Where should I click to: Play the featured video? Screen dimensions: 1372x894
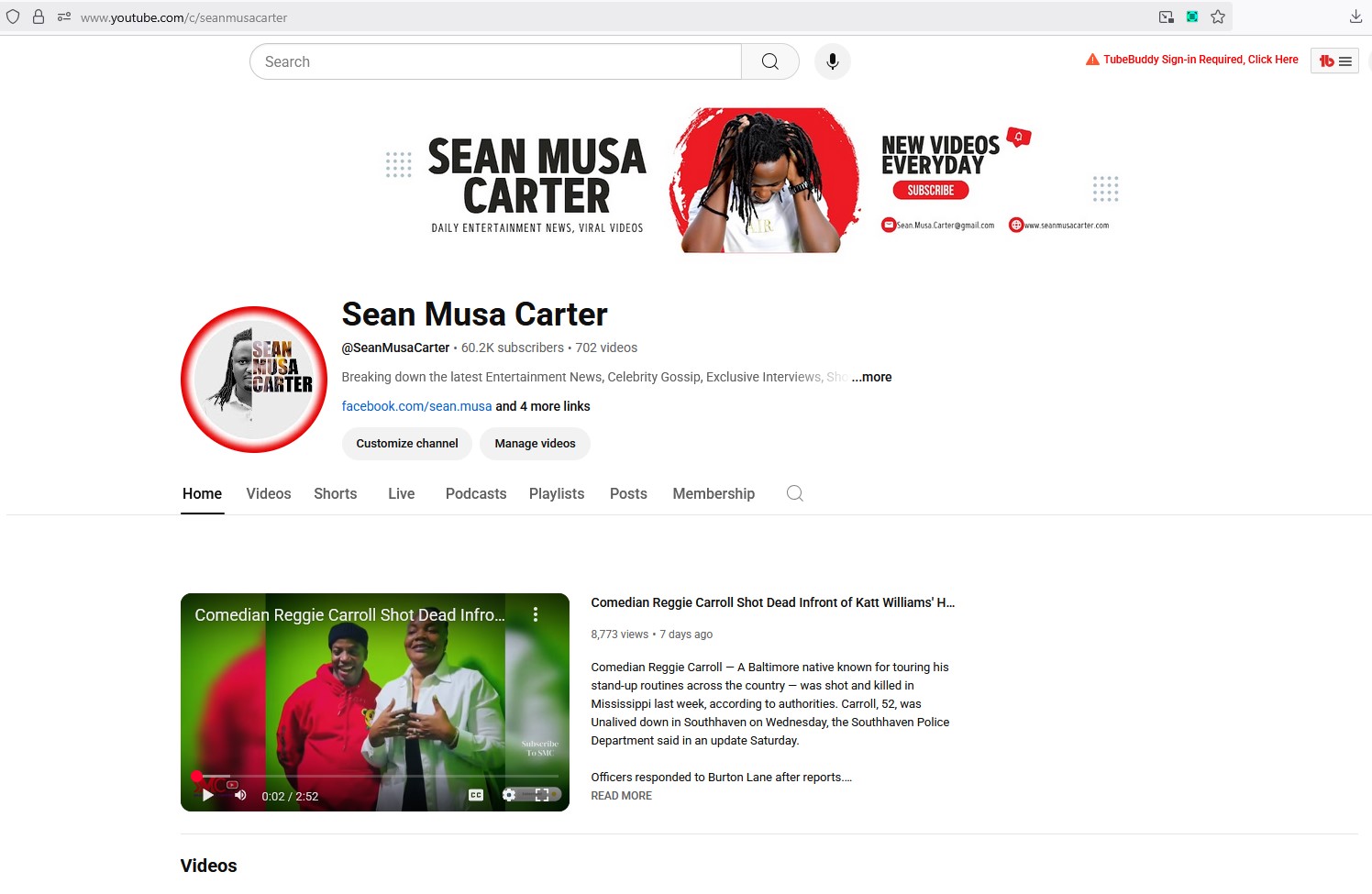point(208,795)
